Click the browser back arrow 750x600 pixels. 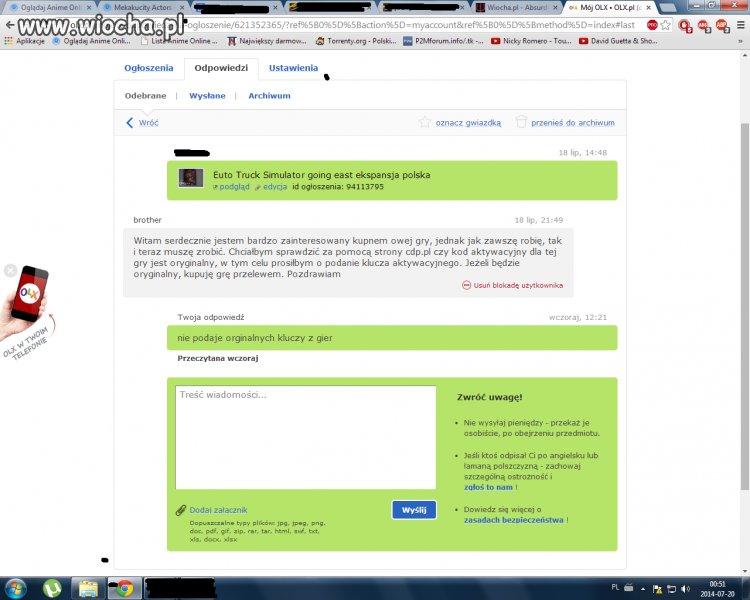(x=10, y=25)
